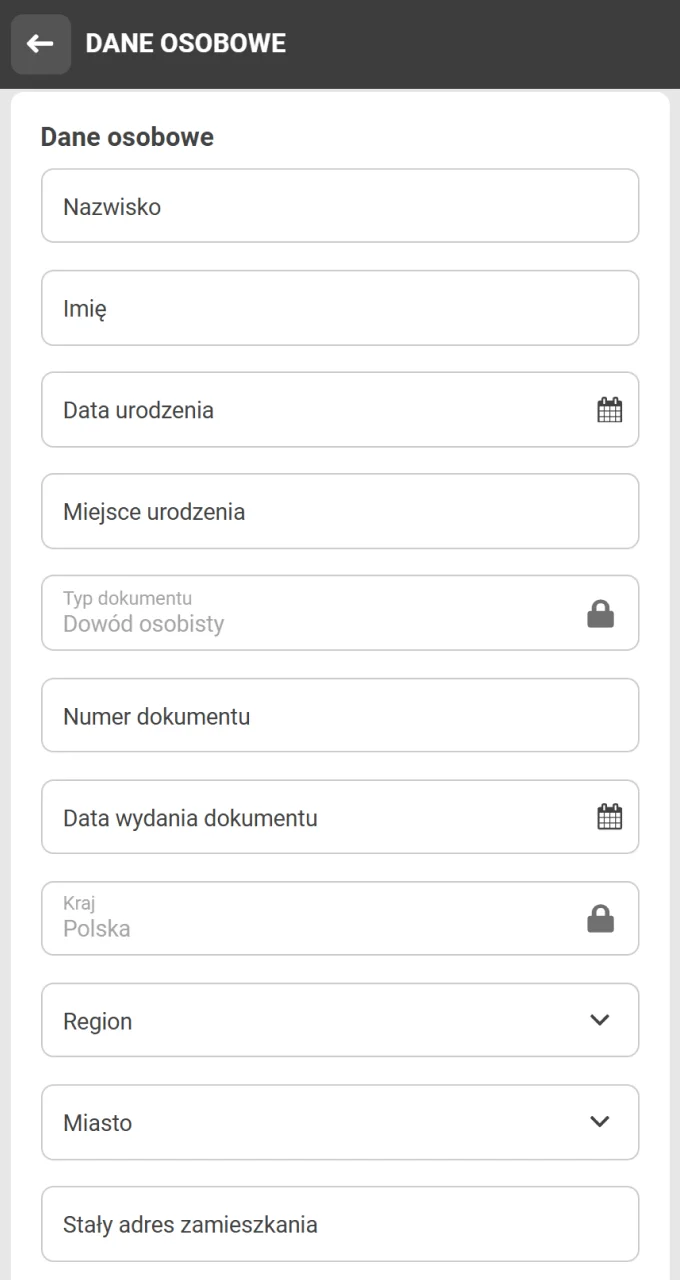Click the lock icon on Kraj field
Screen dimensions: 680x1280
(x=600, y=918)
